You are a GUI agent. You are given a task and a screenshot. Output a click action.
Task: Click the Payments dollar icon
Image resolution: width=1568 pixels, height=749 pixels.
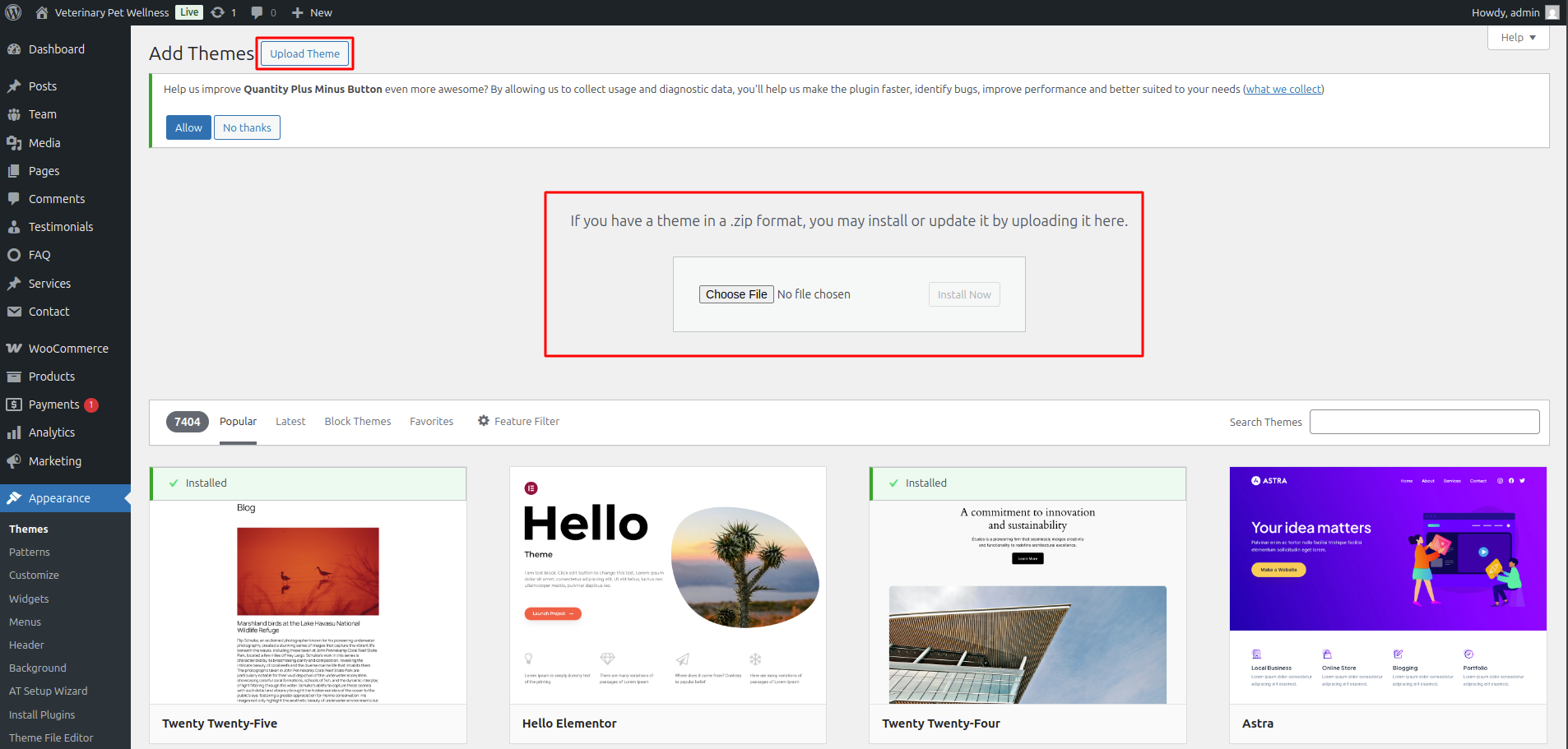(x=14, y=405)
